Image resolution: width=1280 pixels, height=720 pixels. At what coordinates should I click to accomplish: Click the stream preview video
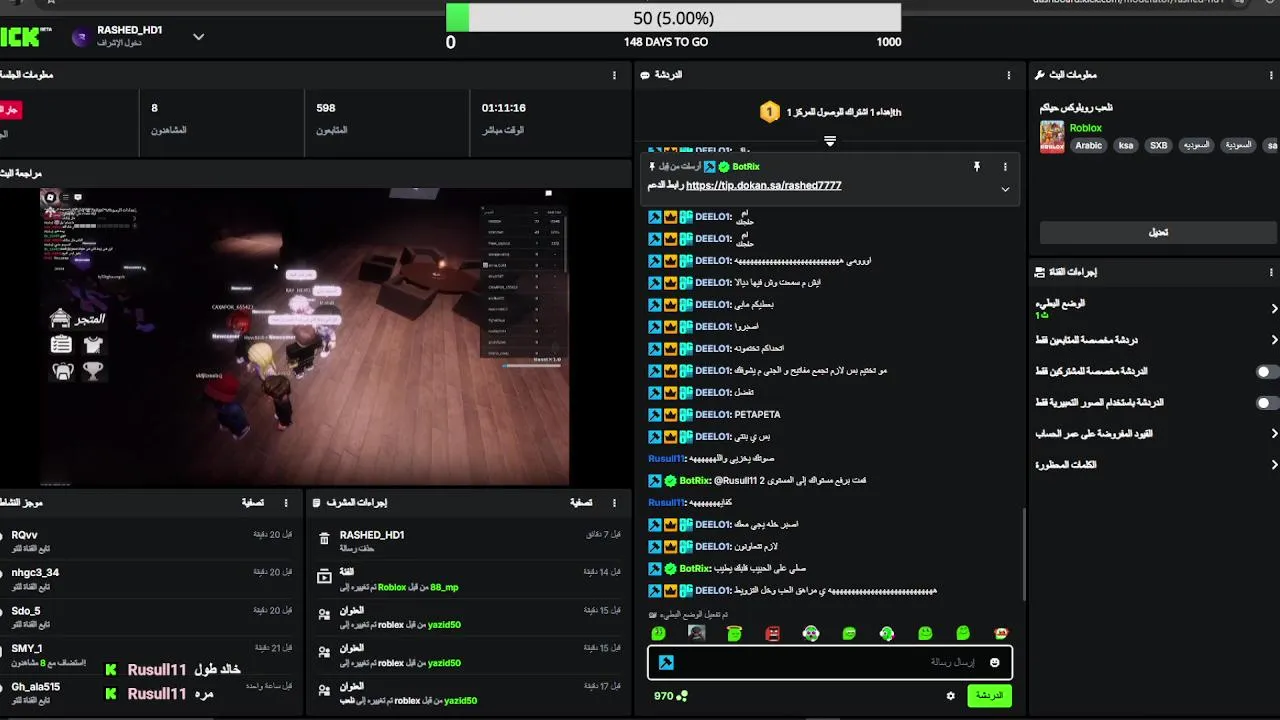[304, 336]
